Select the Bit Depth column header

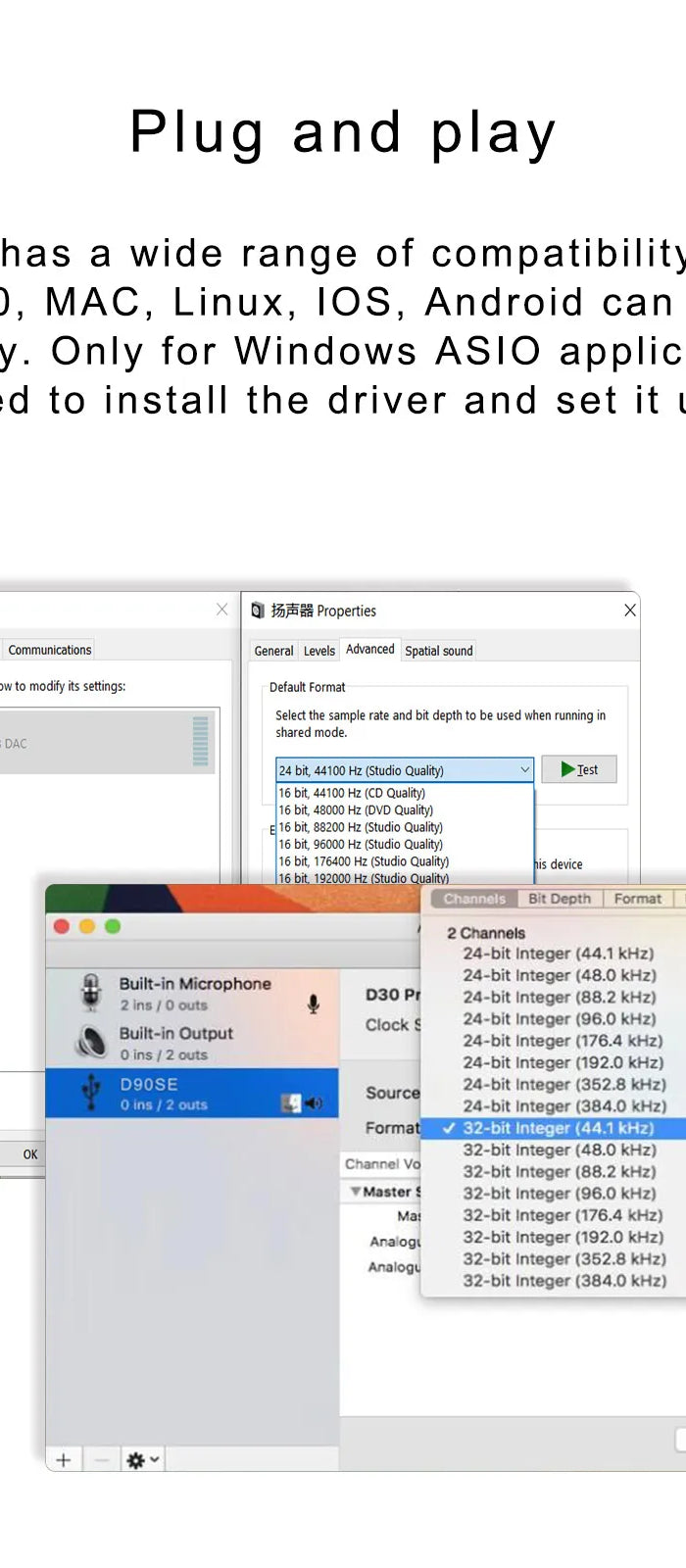pyautogui.click(x=560, y=899)
